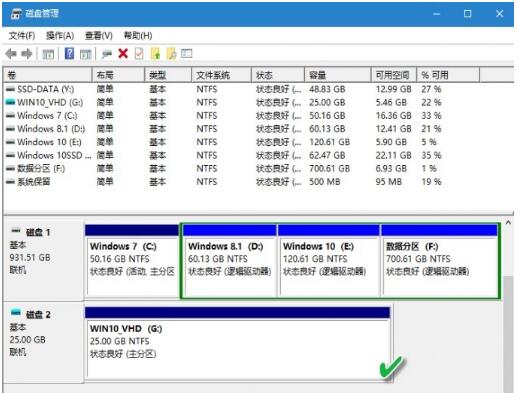Select the 系统保留 volume name
Viewport: 517px width, 393px height.
34,182
